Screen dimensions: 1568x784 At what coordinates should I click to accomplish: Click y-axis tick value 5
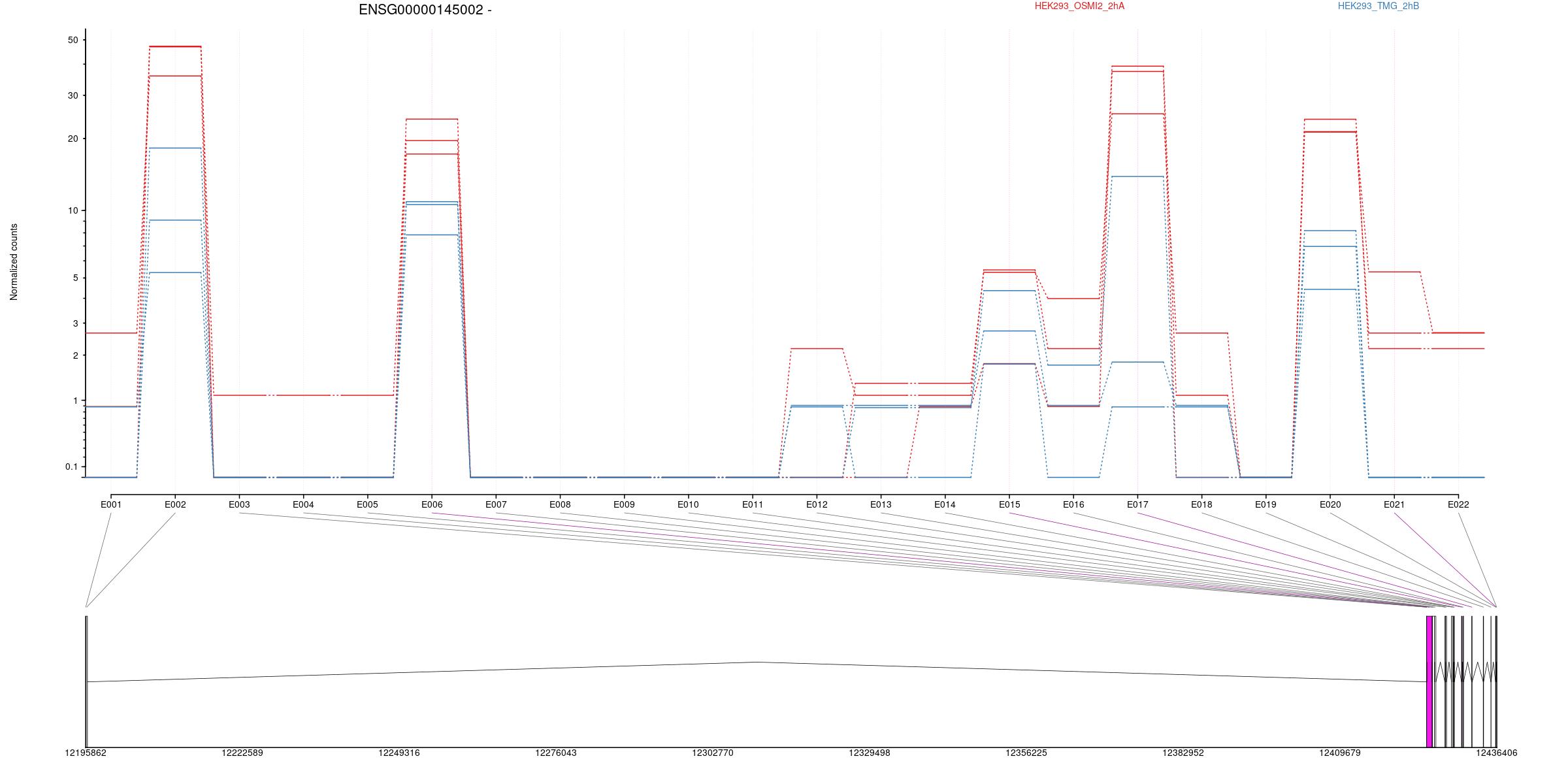coord(75,278)
